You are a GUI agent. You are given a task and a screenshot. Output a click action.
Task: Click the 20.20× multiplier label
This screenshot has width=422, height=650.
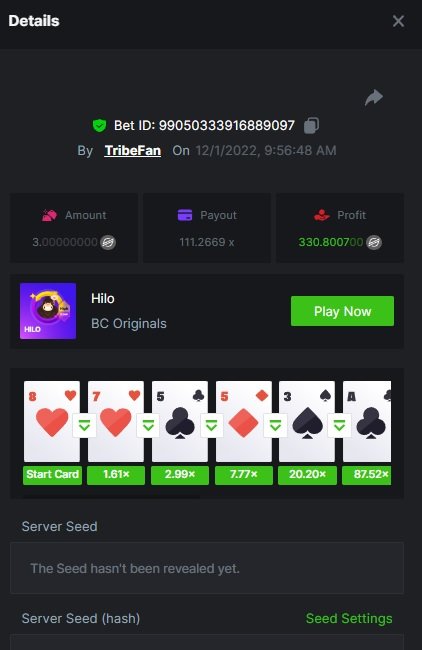point(308,475)
